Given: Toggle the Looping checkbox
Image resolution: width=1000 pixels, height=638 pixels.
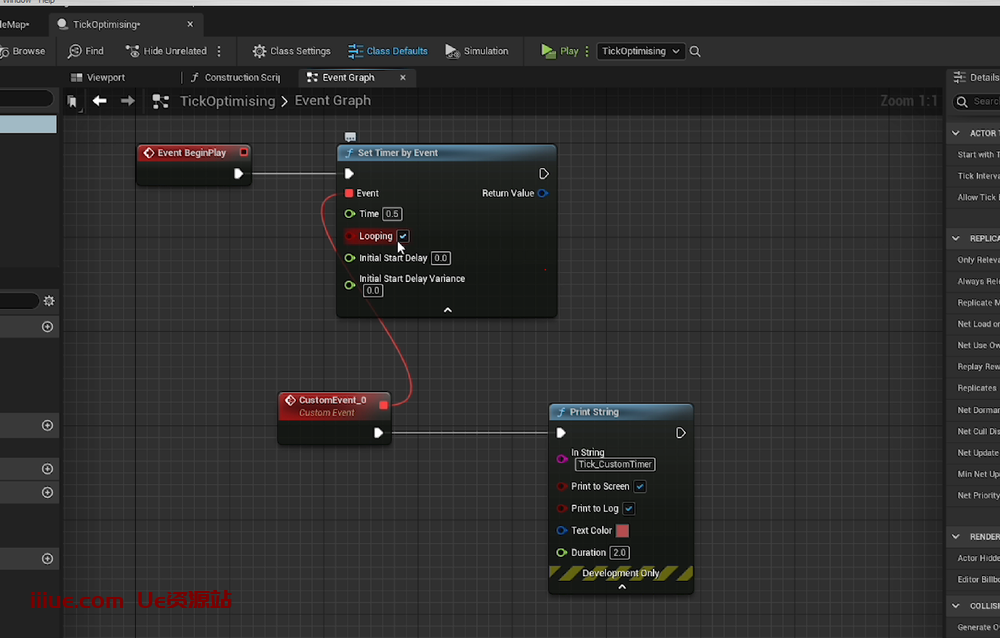Looking at the screenshot, I should tap(403, 236).
